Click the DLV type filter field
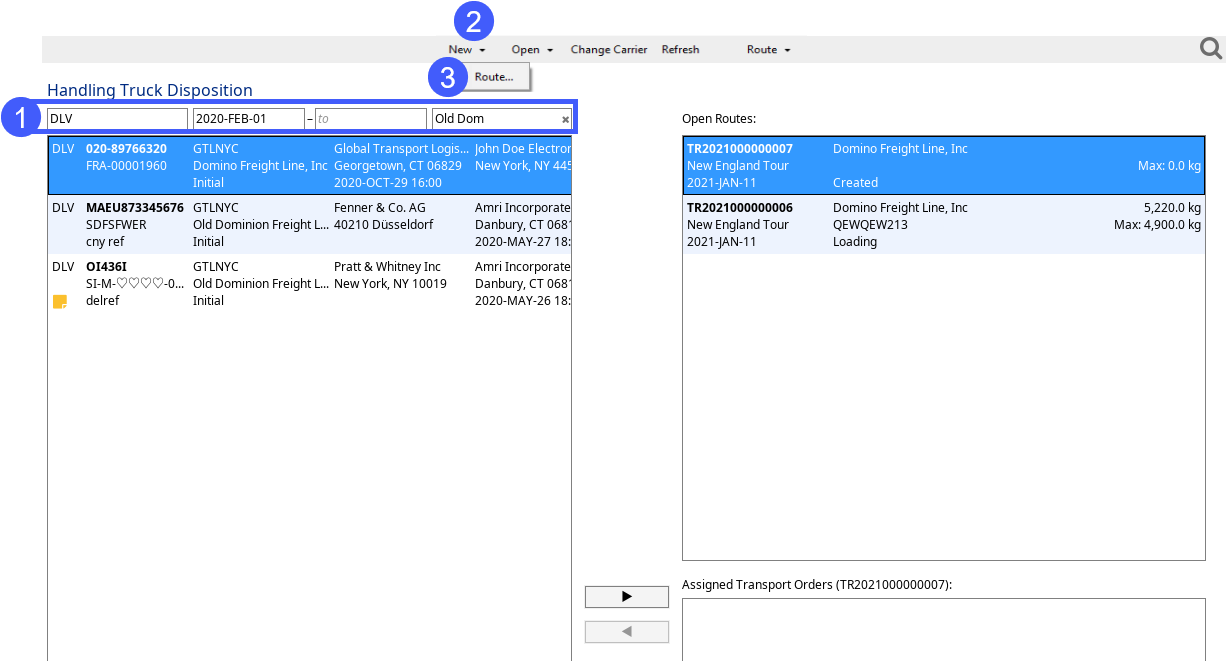The width and height of the screenshot is (1226, 661). [x=117, y=119]
